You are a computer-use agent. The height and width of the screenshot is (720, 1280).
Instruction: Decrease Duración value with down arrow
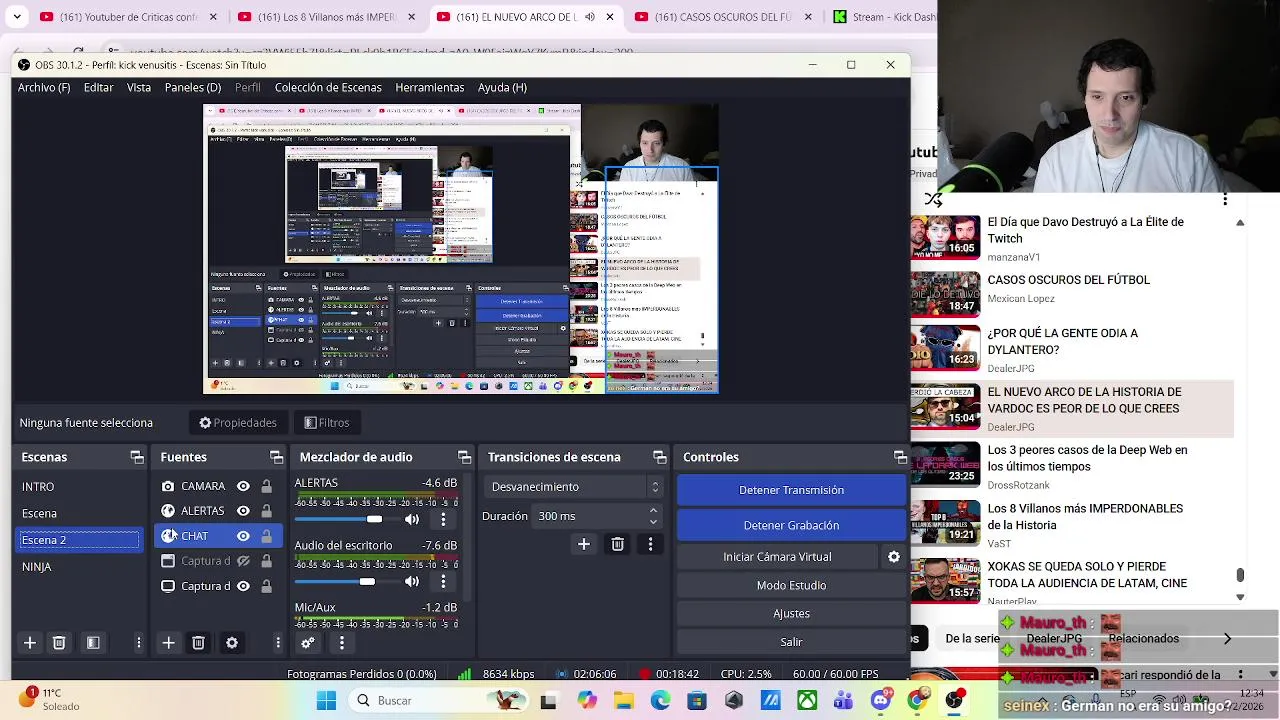(653, 521)
